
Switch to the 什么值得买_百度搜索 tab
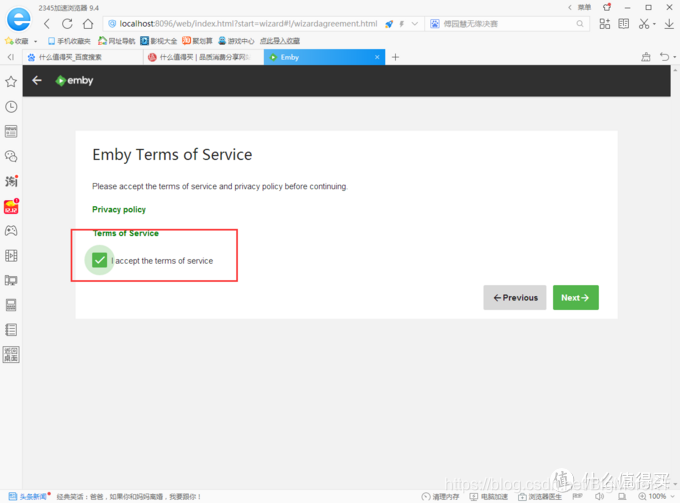pos(82,57)
